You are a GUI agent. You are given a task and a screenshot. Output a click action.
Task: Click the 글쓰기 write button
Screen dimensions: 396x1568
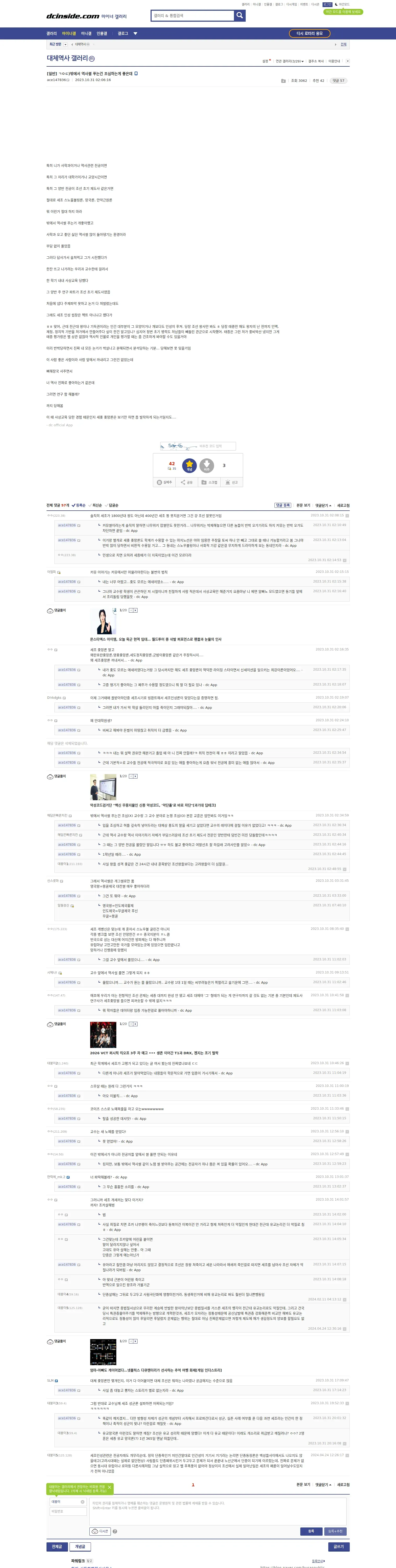(x=338, y=1546)
